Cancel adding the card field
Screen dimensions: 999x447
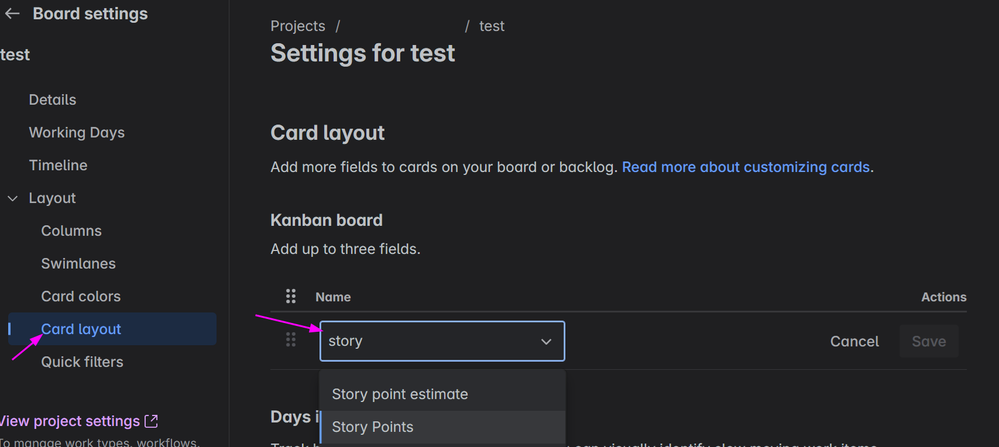pos(854,341)
